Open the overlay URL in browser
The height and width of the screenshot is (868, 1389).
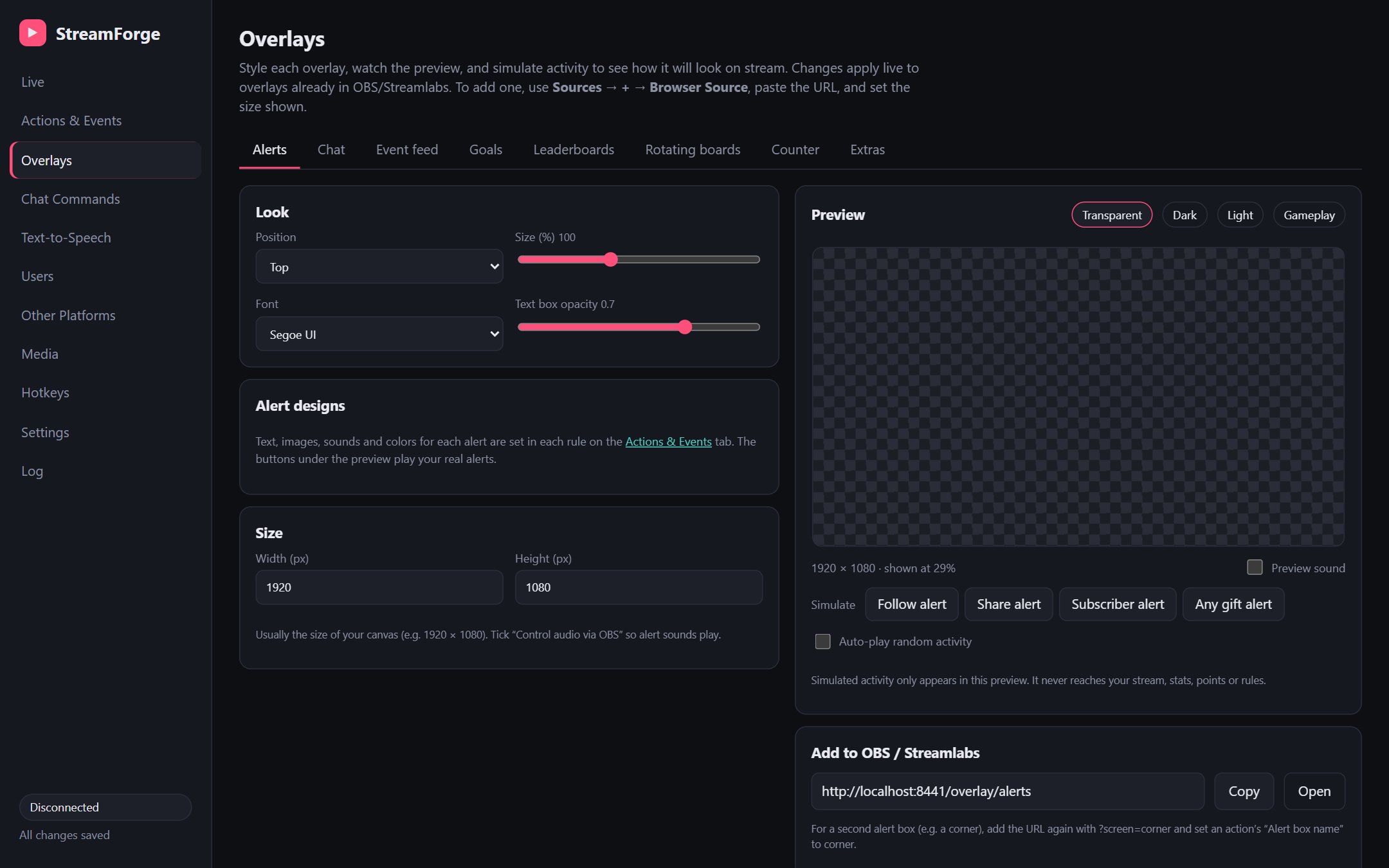(x=1314, y=791)
